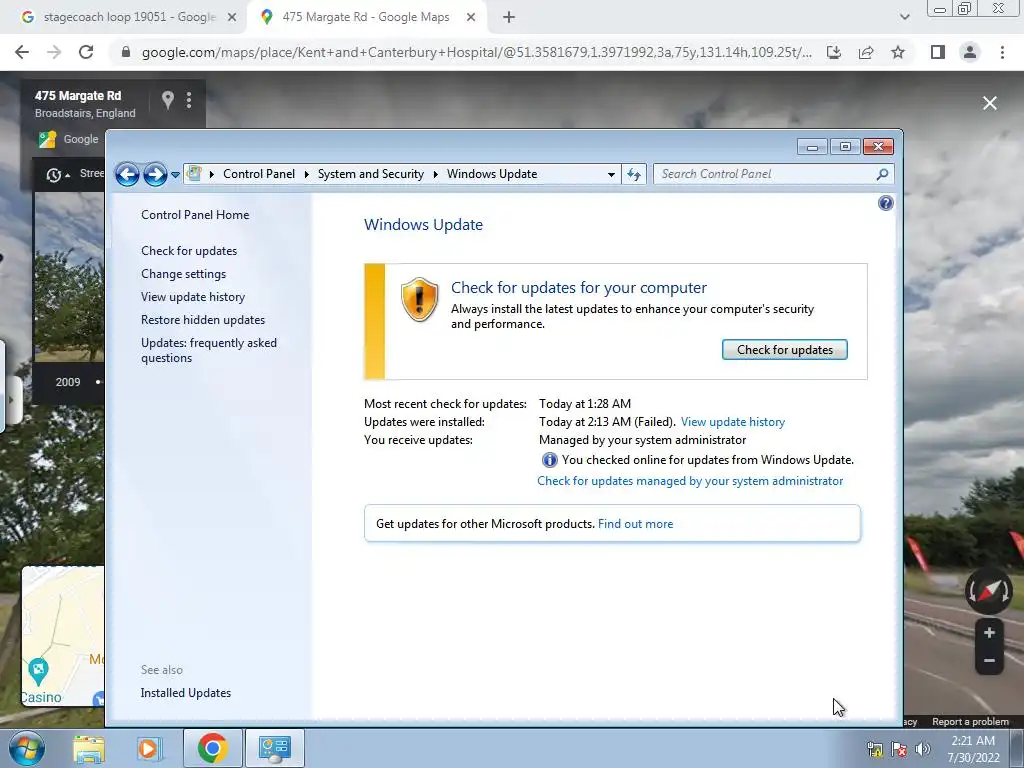Click the minimap thumbnail in Google Maps
This screenshot has height=768, width=1024.
pos(63,637)
